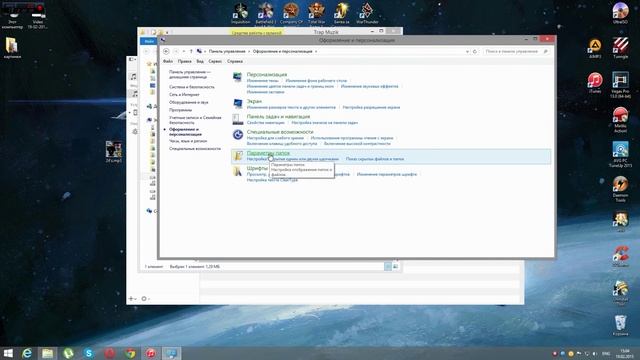This screenshot has width=640, height=360.
Task: Click the Параметры папок folder icon
Action: [x=238, y=156]
